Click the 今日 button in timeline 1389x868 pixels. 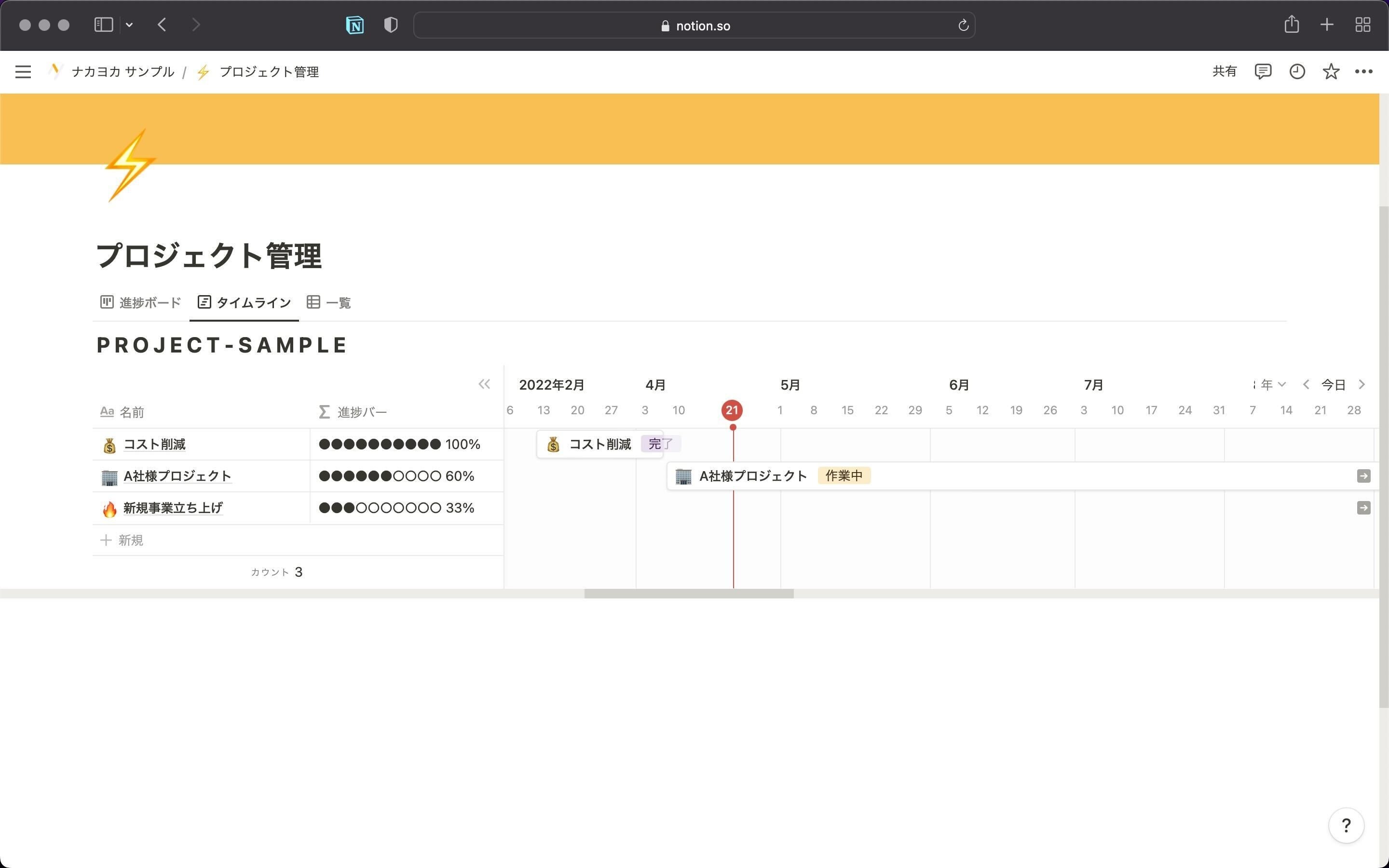tap(1333, 385)
